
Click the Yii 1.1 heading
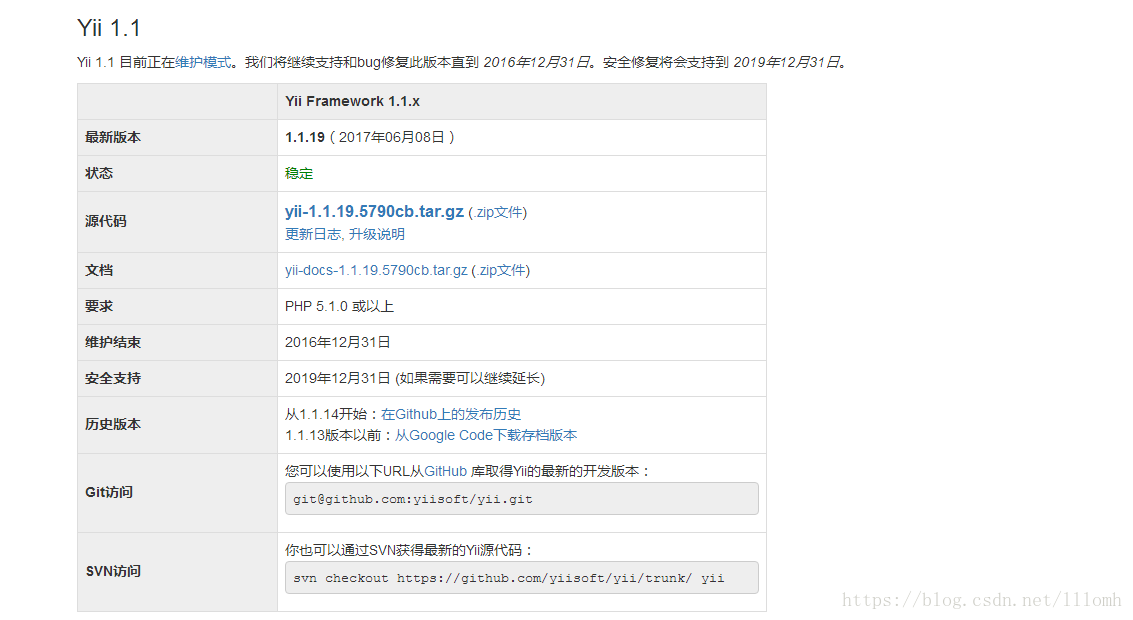point(109,27)
